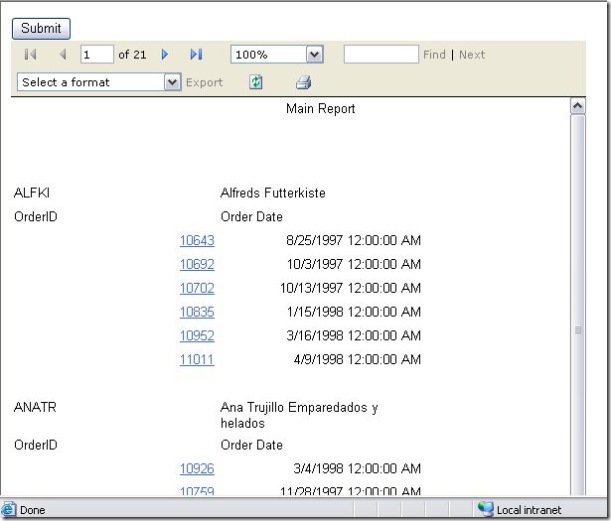Click the Submit button
This screenshot has height=521, width=611.
pyautogui.click(x=41, y=28)
